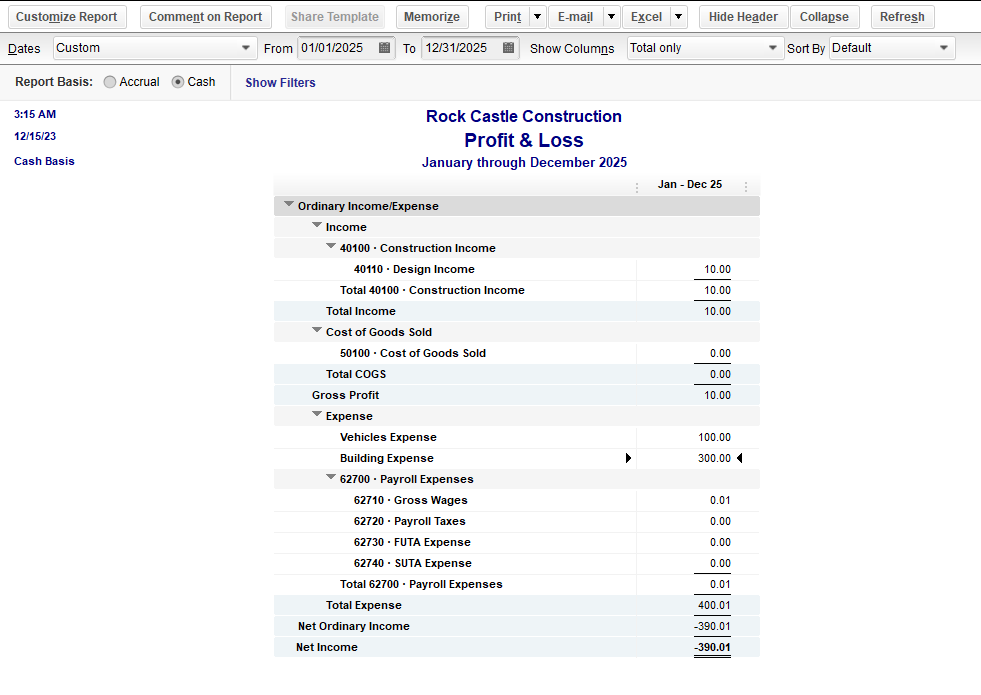Click Comment on Report button

click(x=205, y=17)
